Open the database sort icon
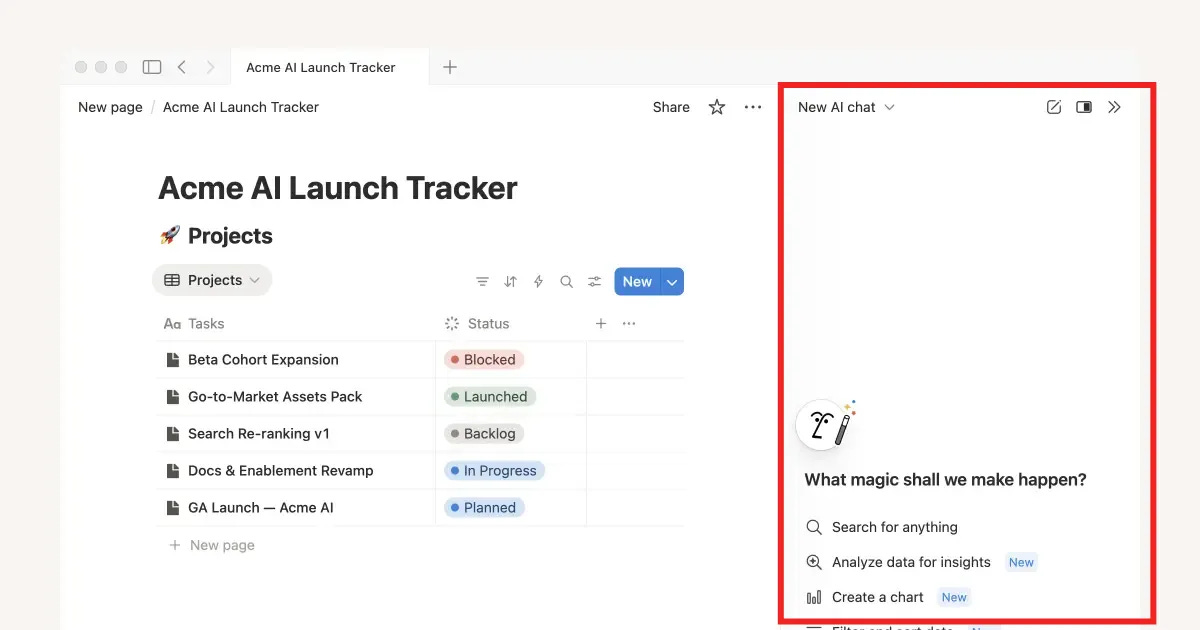 (x=511, y=282)
